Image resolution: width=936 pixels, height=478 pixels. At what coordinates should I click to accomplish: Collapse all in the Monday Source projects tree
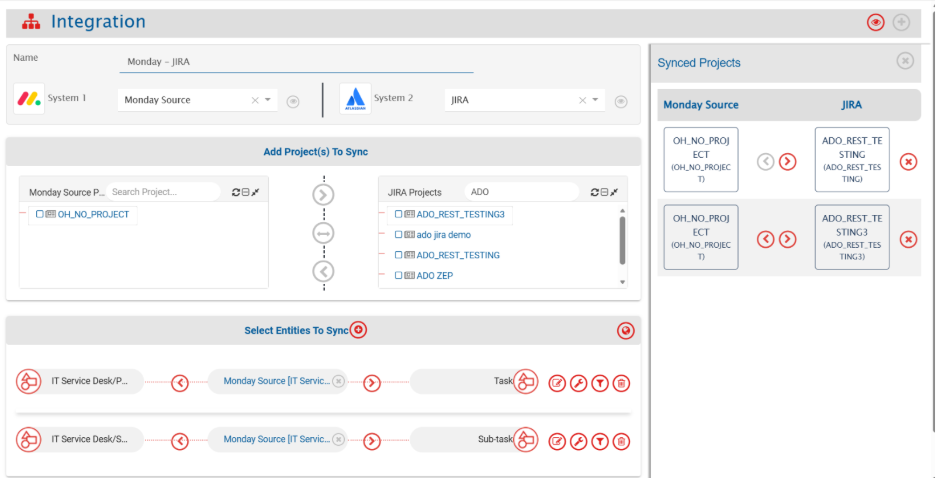pyautogui.click(x=246, y=192)
